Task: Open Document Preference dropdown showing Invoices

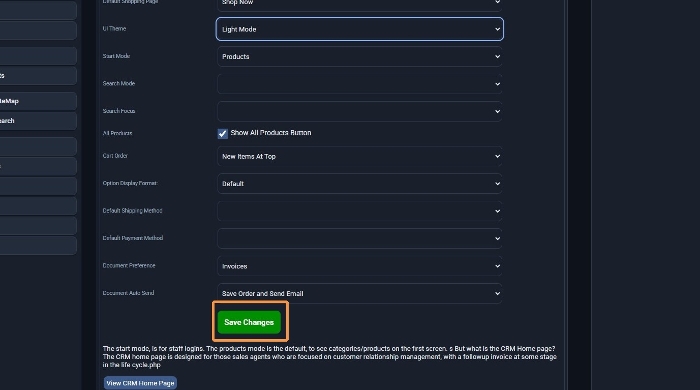Action: [359, 266]
